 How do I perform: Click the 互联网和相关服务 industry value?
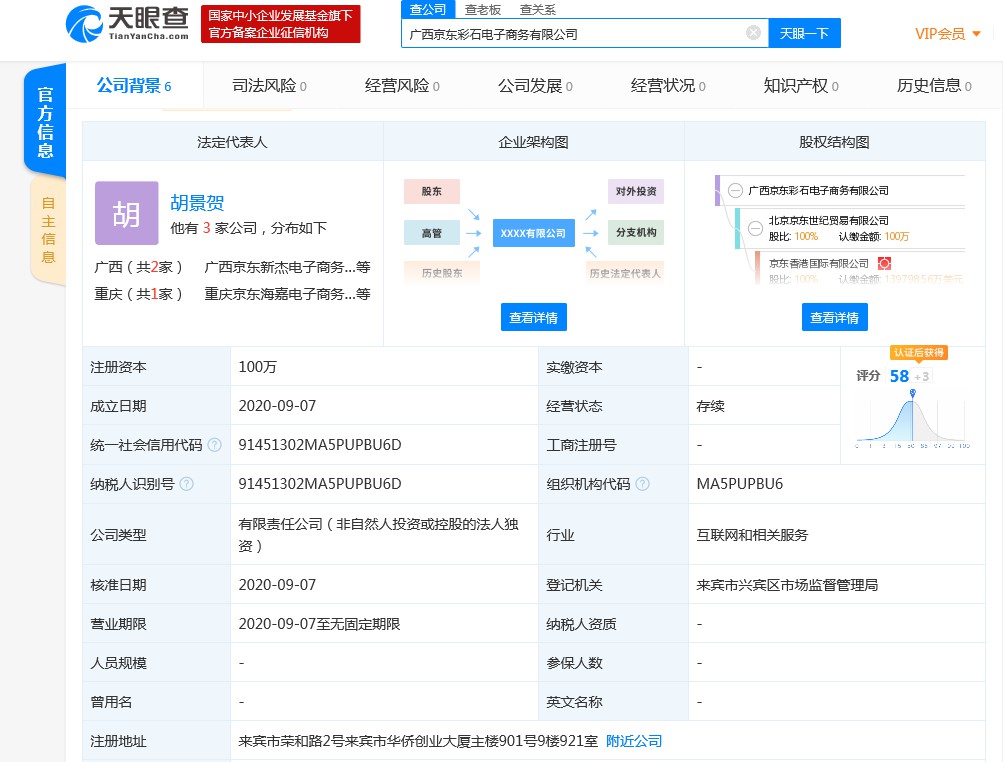click(x=752, y=535)
